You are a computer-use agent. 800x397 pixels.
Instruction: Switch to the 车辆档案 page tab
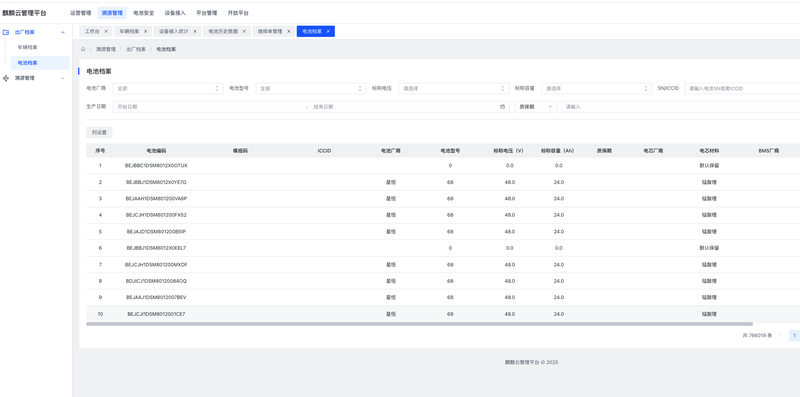click(129, 31)
